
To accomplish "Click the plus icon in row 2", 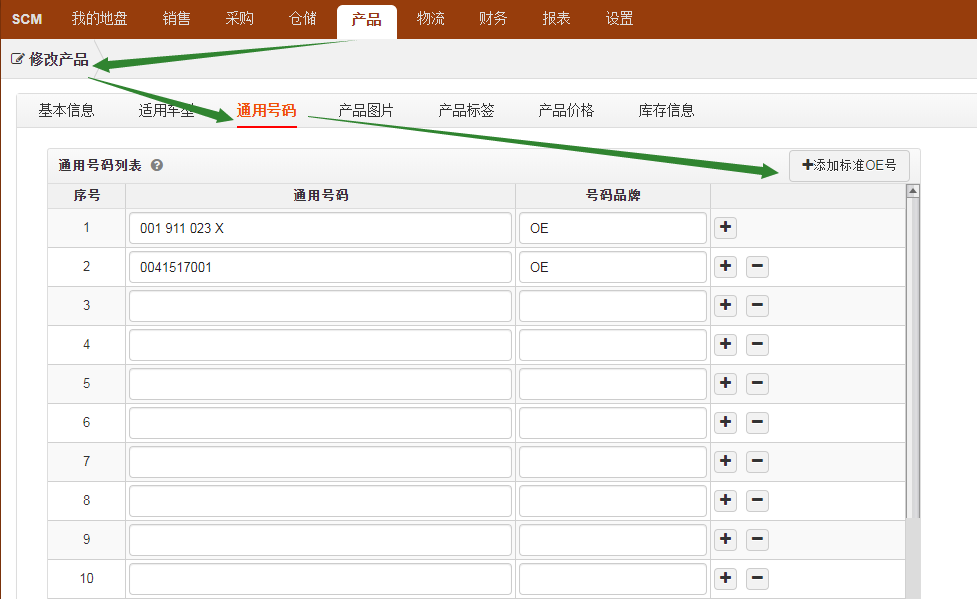I will click(x=725, y=267).
